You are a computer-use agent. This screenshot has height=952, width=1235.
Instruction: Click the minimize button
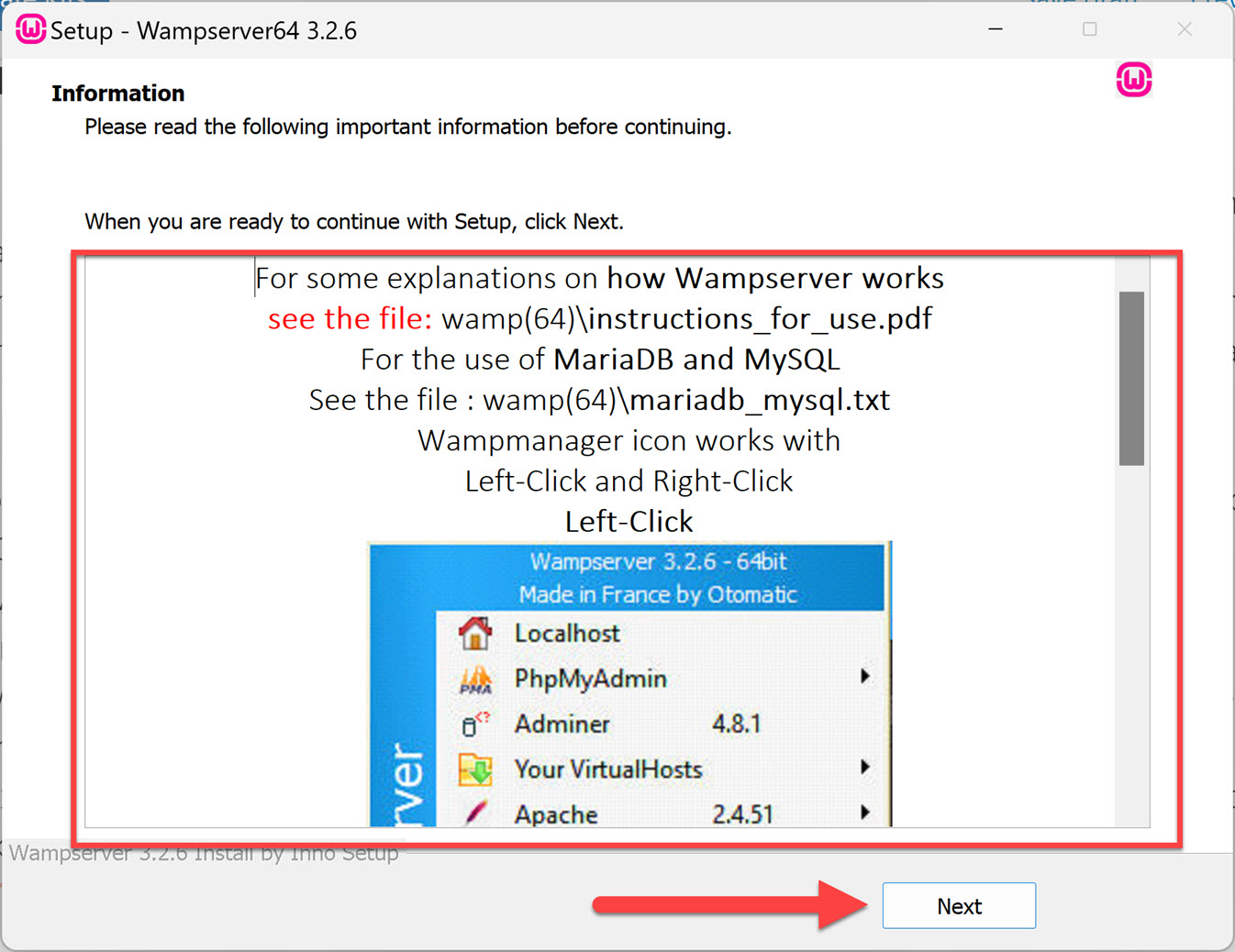point(995,28)
